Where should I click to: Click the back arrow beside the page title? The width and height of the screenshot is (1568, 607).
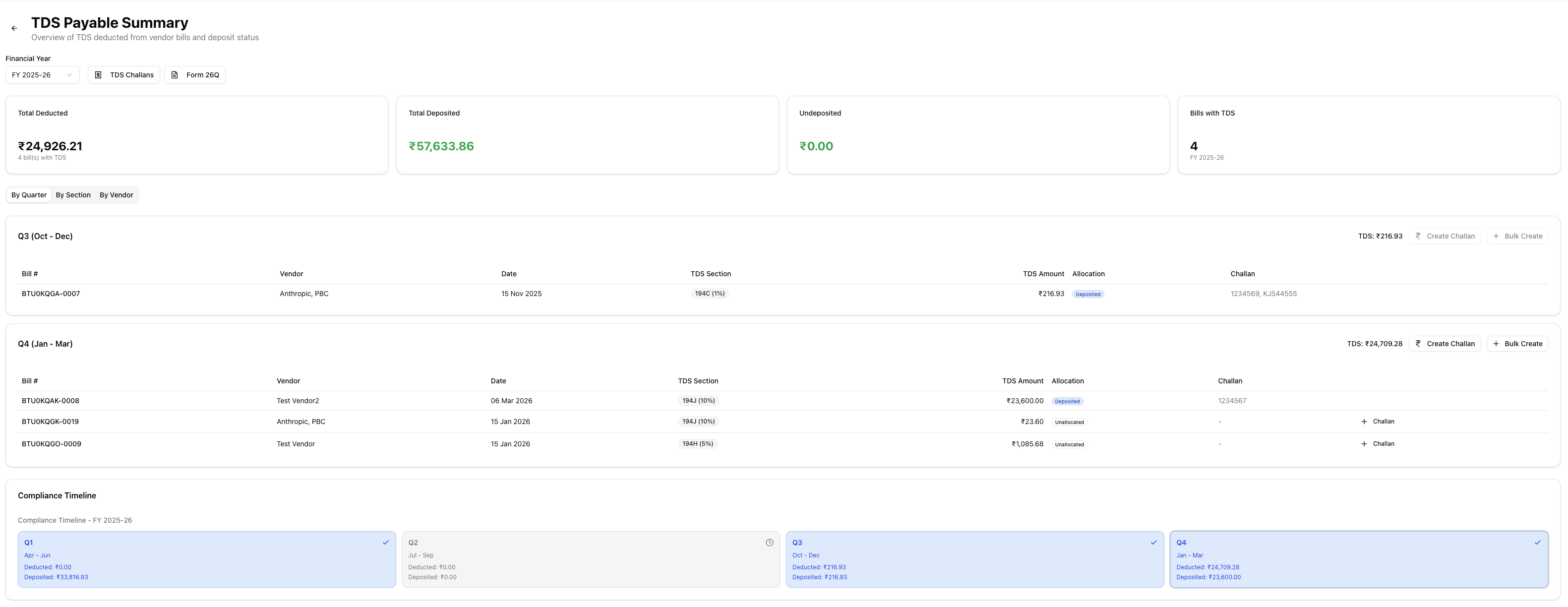click(x=14, y=29)
